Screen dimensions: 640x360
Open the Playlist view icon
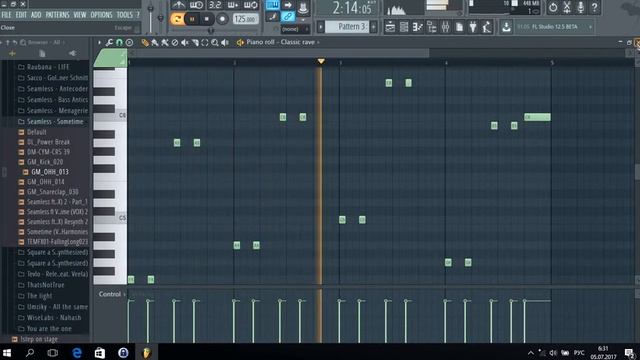[390, 27]
